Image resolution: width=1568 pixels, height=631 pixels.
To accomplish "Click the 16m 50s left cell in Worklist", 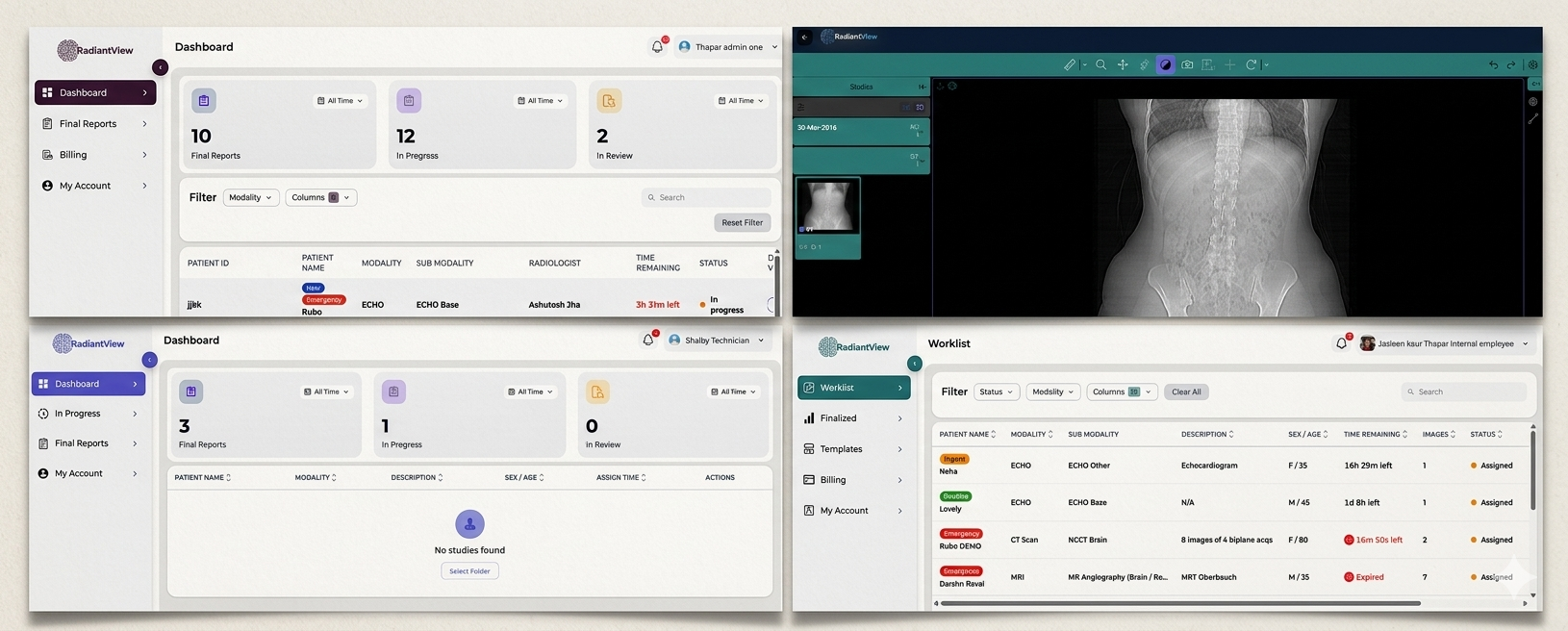I will pyautogui.click(x=1373, y=540).
